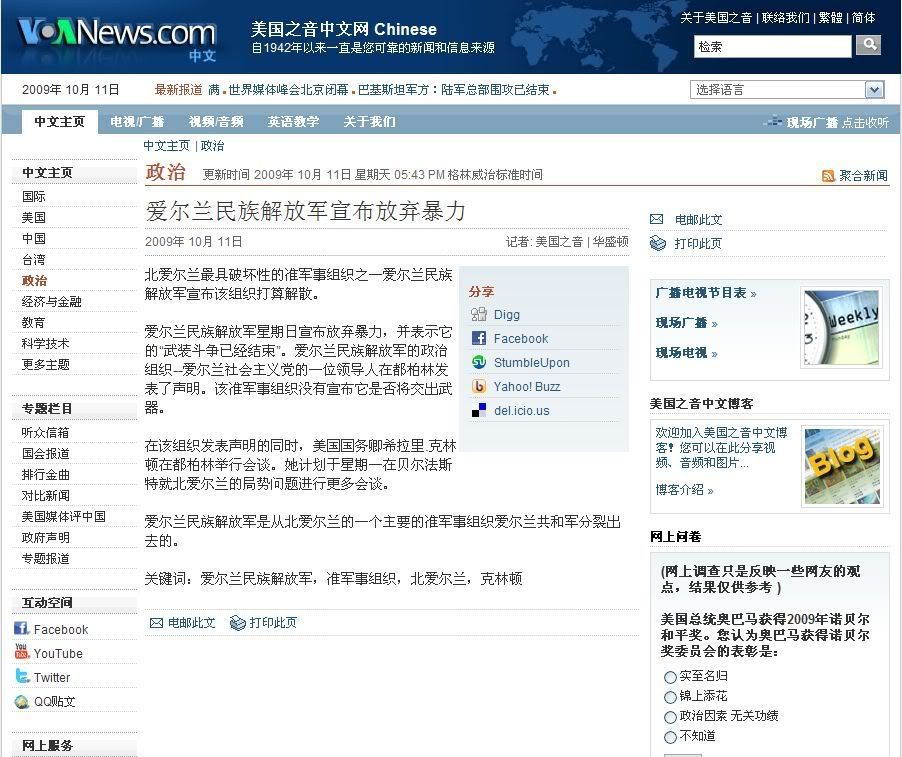Open 经济与金融 in left sidebar

(x=52, y=302)
